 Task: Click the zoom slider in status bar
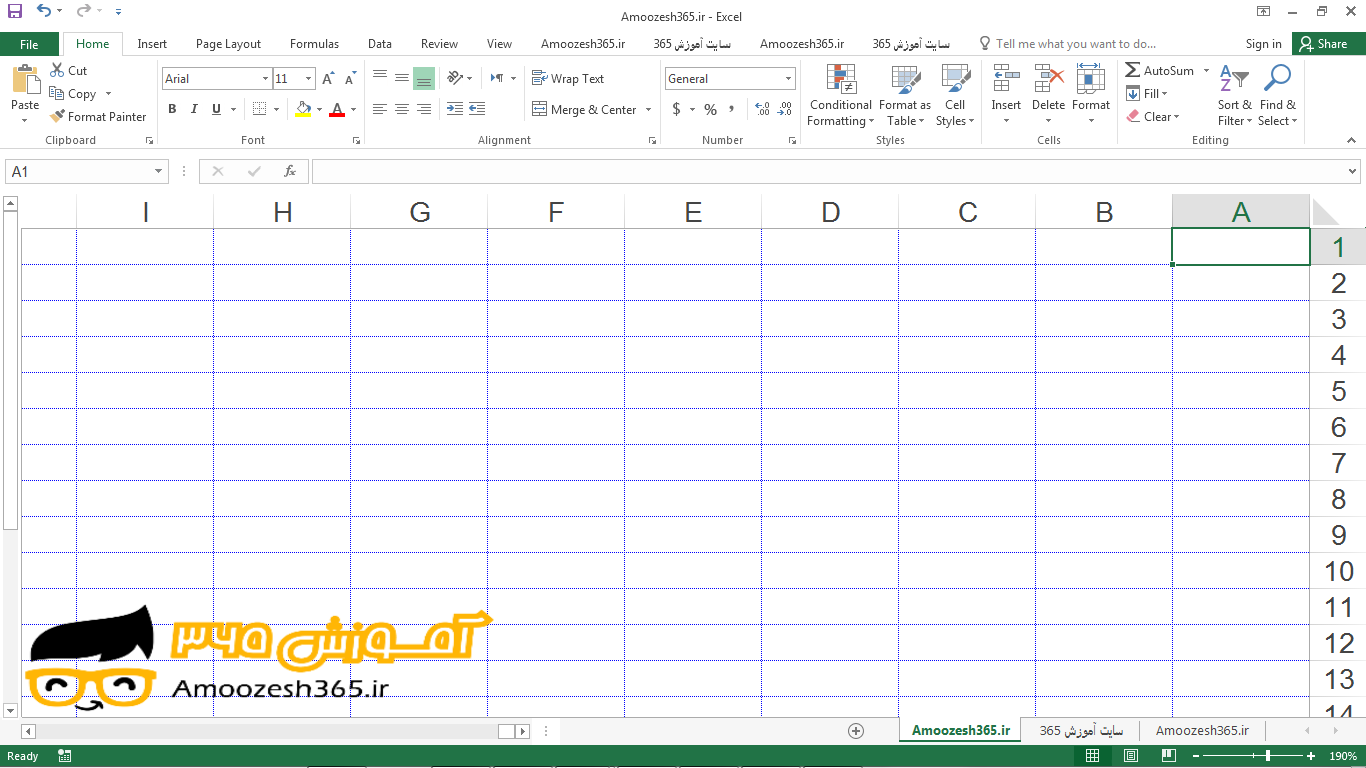[1268, 756]
